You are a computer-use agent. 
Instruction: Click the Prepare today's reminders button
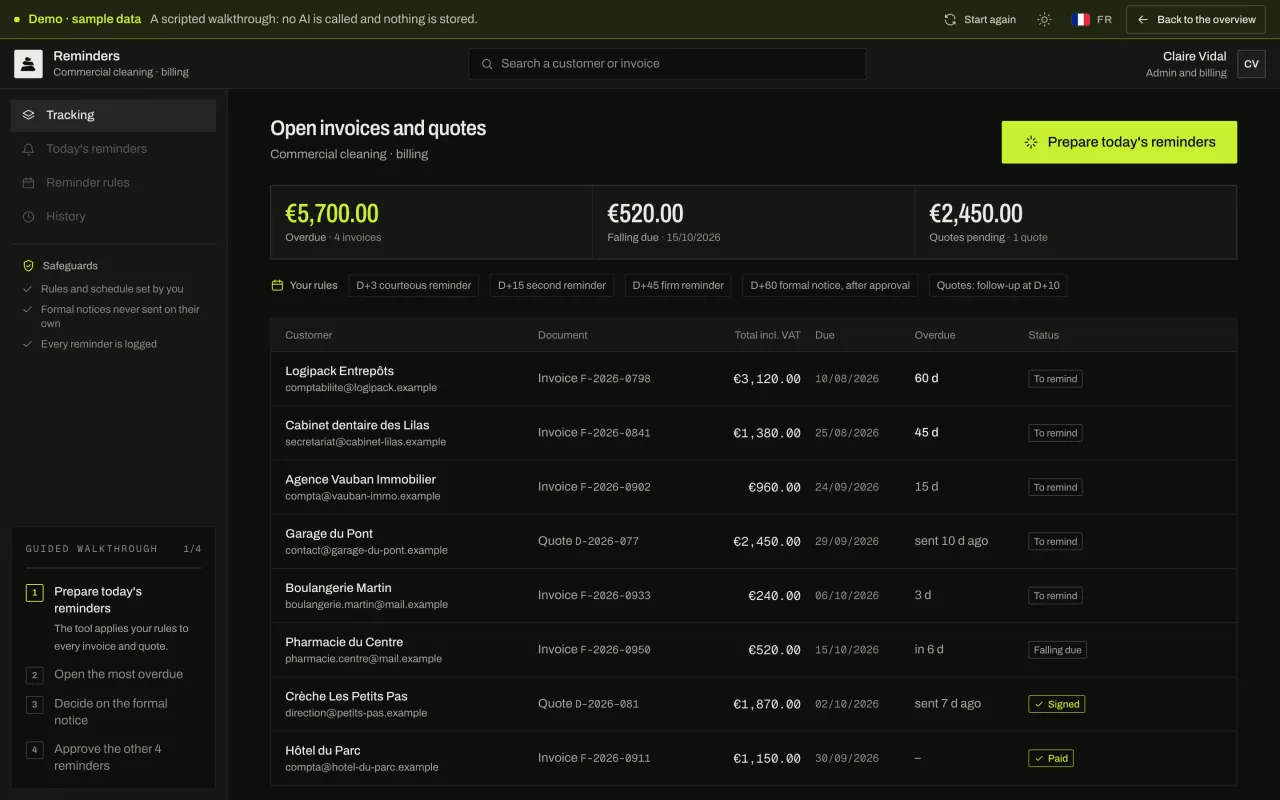point(1119,142)
